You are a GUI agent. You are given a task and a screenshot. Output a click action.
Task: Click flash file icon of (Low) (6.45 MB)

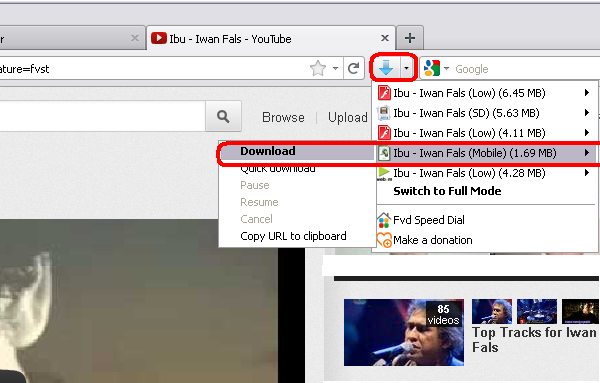(384, 93)
